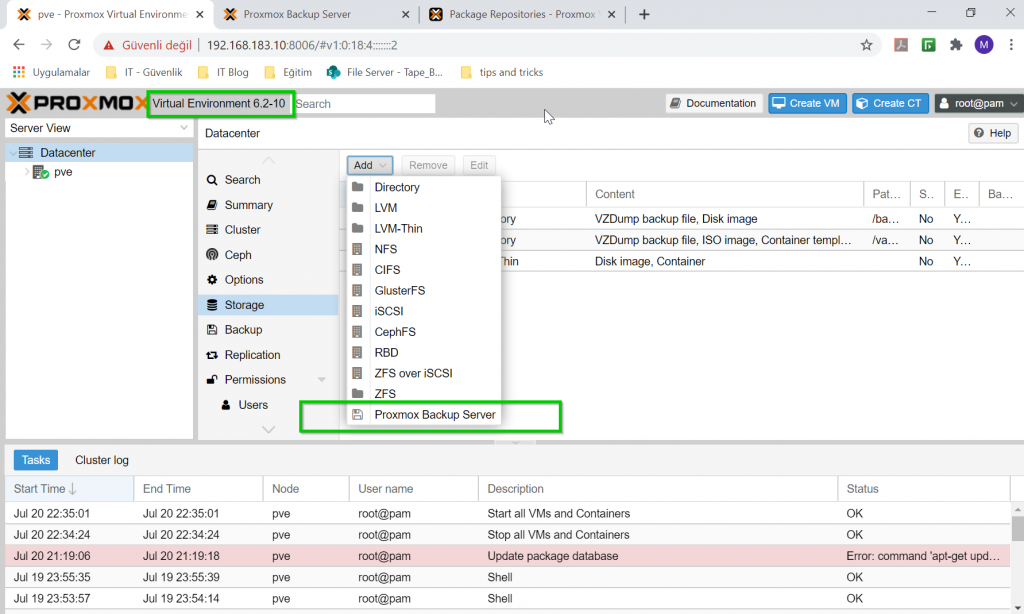Go back to previous page
The image size is (1024, 614).
pyautogui.click(x=19, y=45)
